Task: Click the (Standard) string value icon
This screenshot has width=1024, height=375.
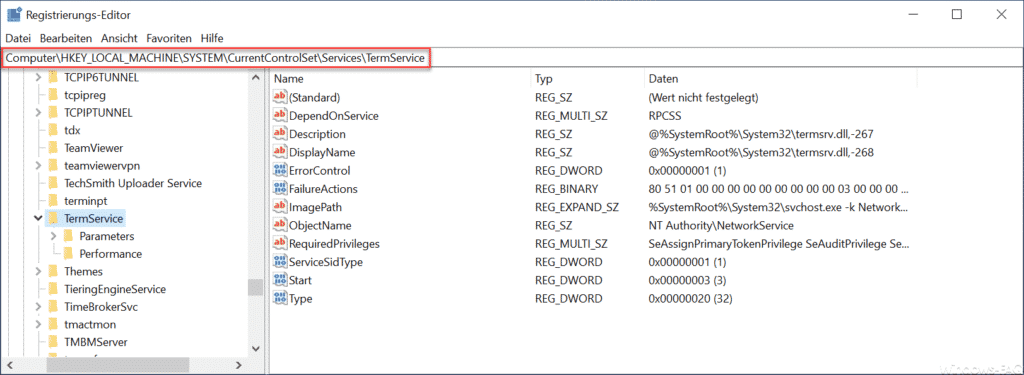Action: point(280,97)
